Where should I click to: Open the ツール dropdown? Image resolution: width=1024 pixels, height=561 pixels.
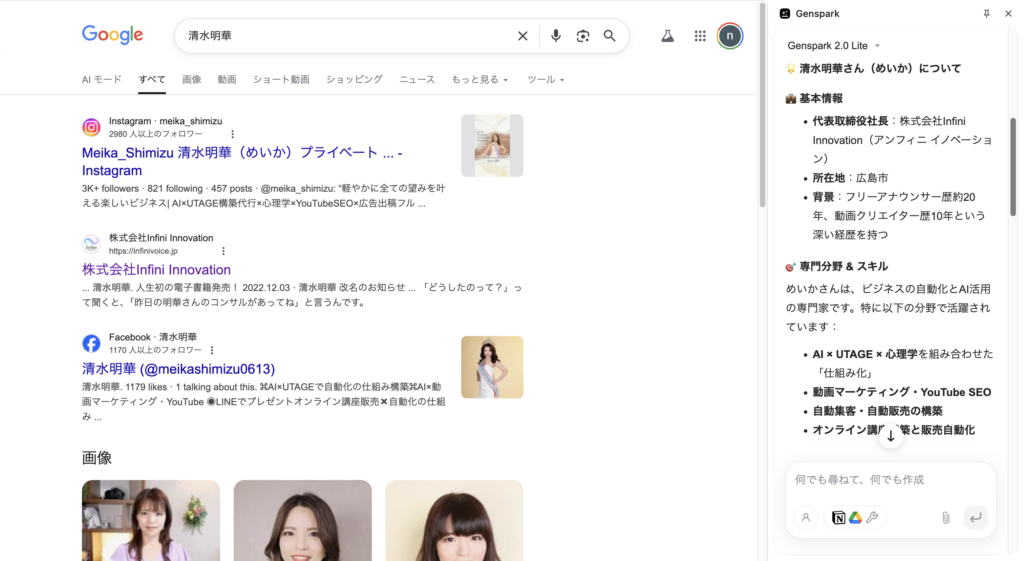545,80
